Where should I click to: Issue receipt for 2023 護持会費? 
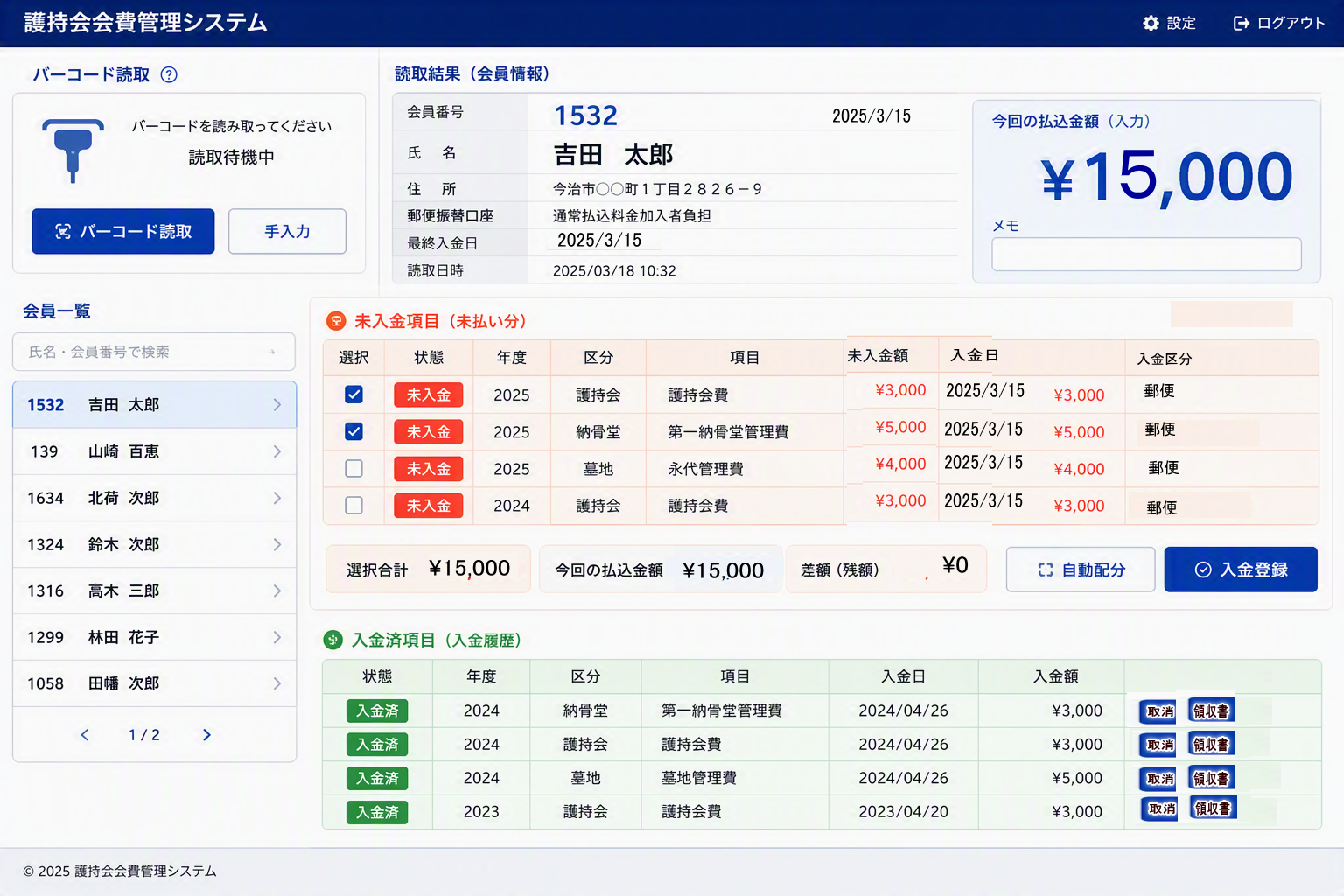[1214, 808]
